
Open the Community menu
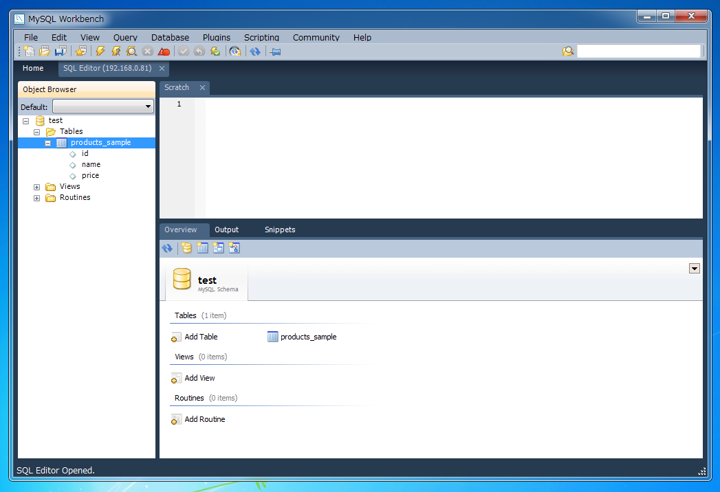[x=316, y=38]
